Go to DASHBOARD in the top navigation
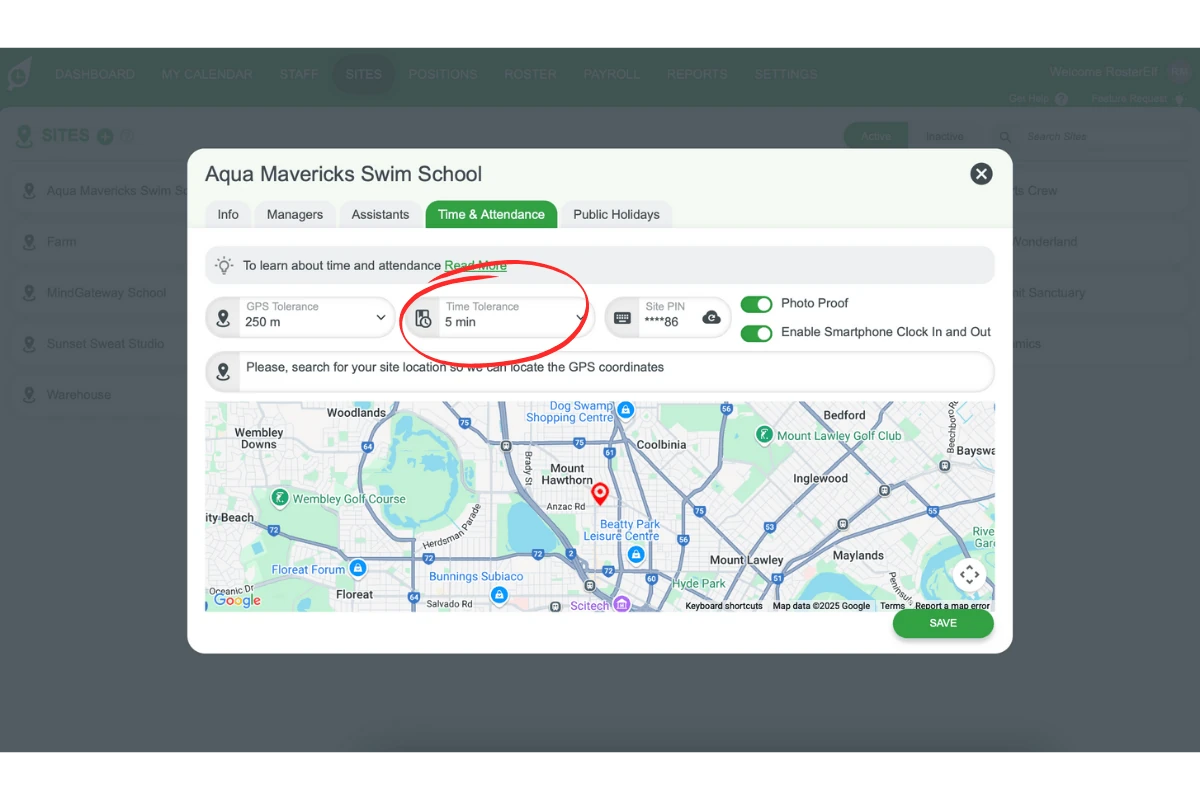 pyautogui.click(x=95, y=74)
